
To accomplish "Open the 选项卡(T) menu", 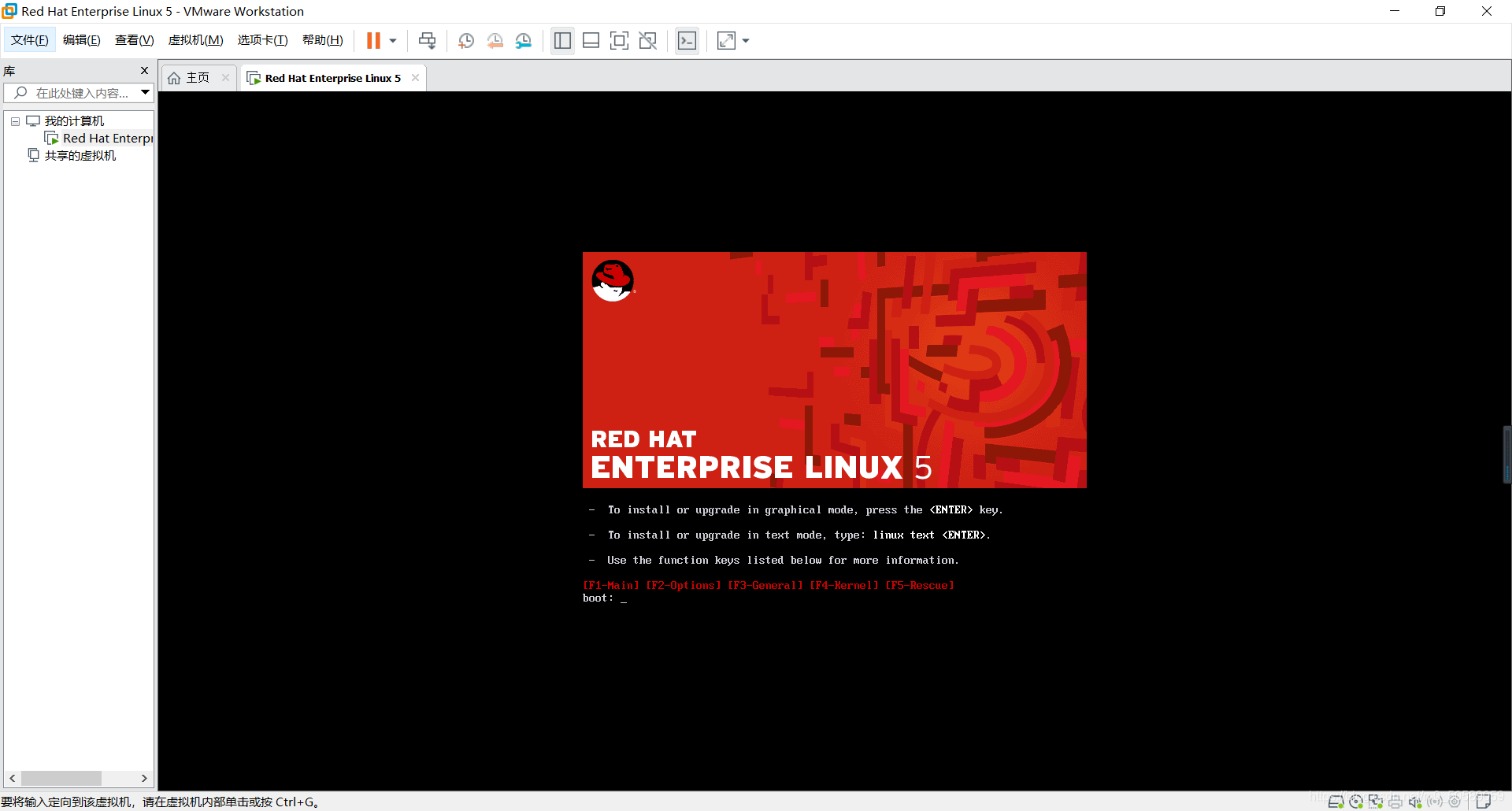I will click(x=263, y=40).
